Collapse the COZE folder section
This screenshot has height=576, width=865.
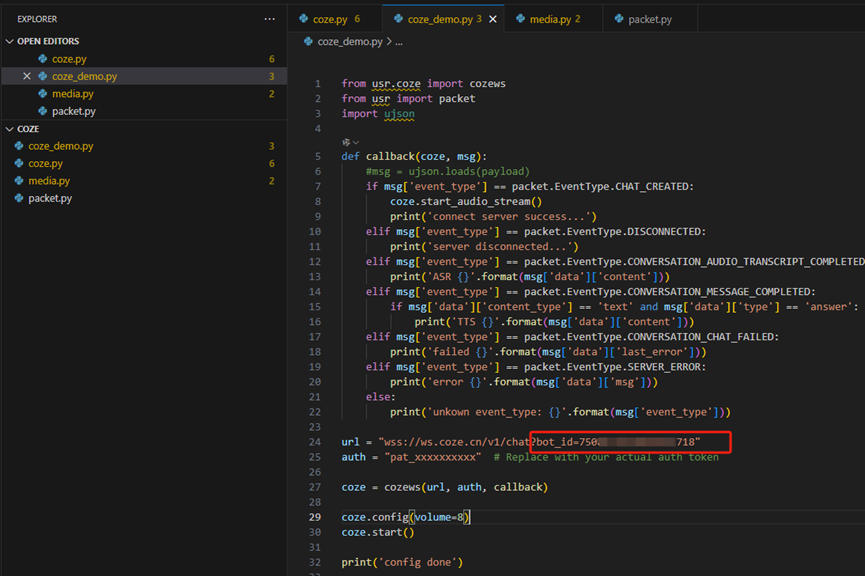(x=10, y=129)
